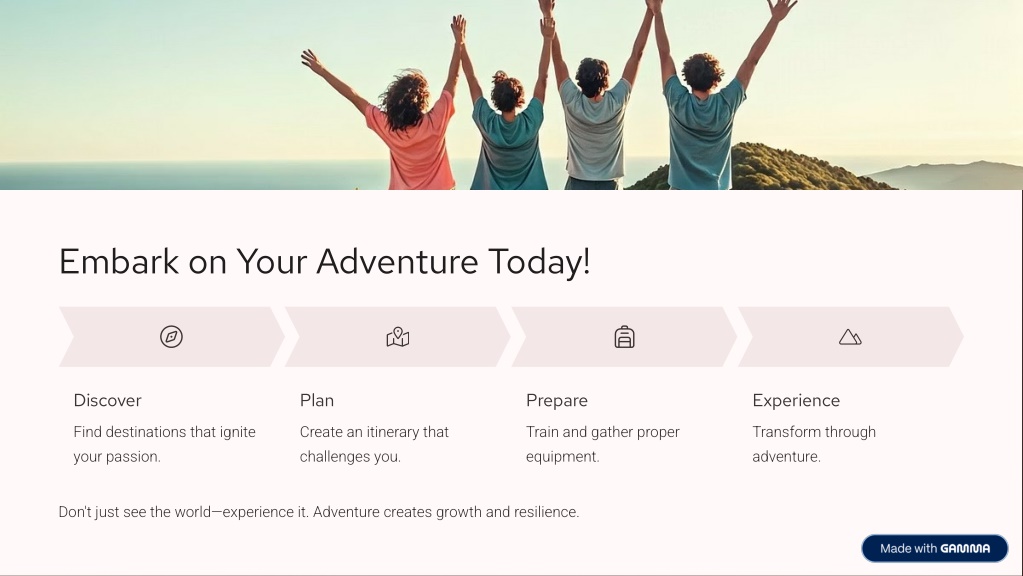Select the Prepare heading
The image size is (1023, 576).
pyautogui.click(x=557, y=401)
